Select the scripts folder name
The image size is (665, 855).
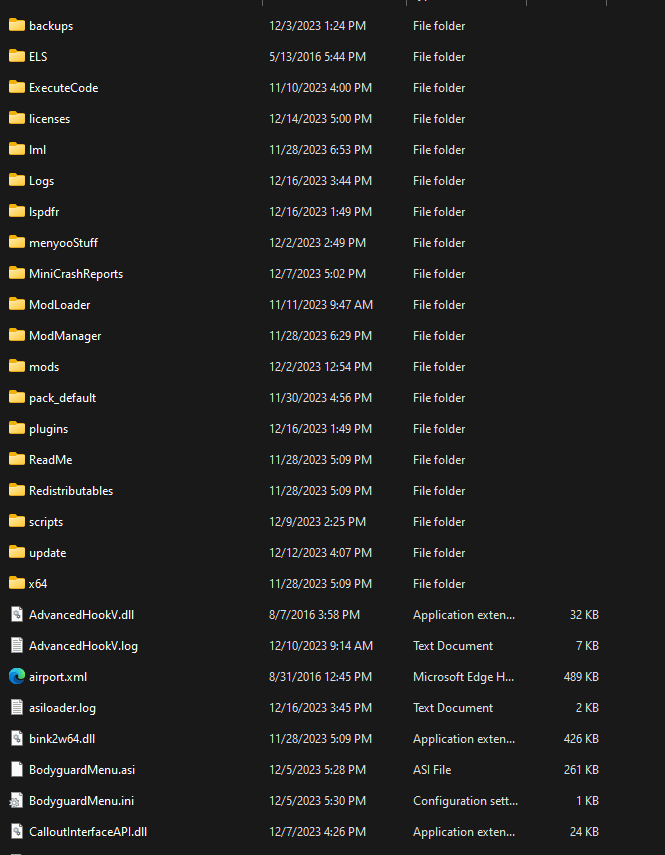pyautogui.click(x=46, y=522)
